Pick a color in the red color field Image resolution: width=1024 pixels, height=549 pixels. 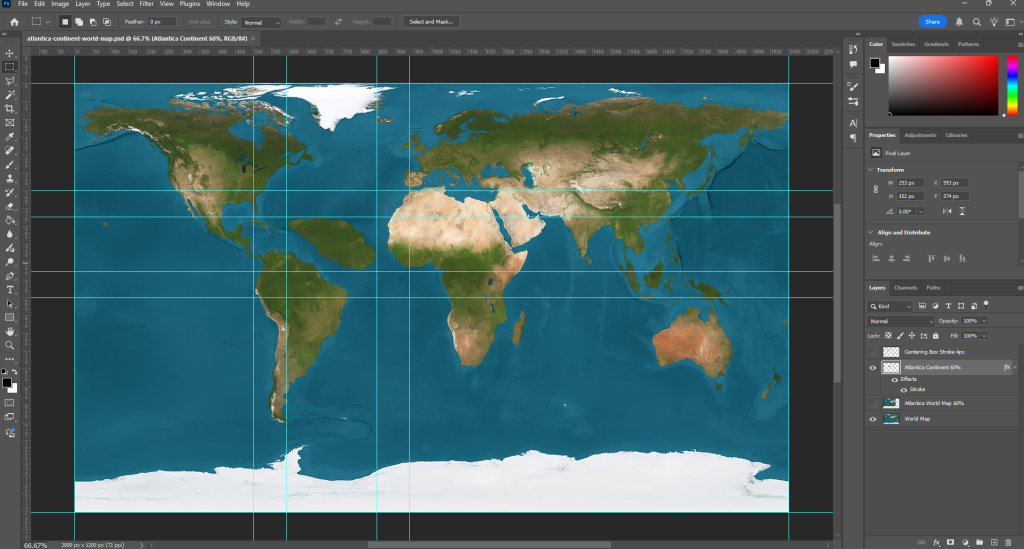tap(943, 86)
